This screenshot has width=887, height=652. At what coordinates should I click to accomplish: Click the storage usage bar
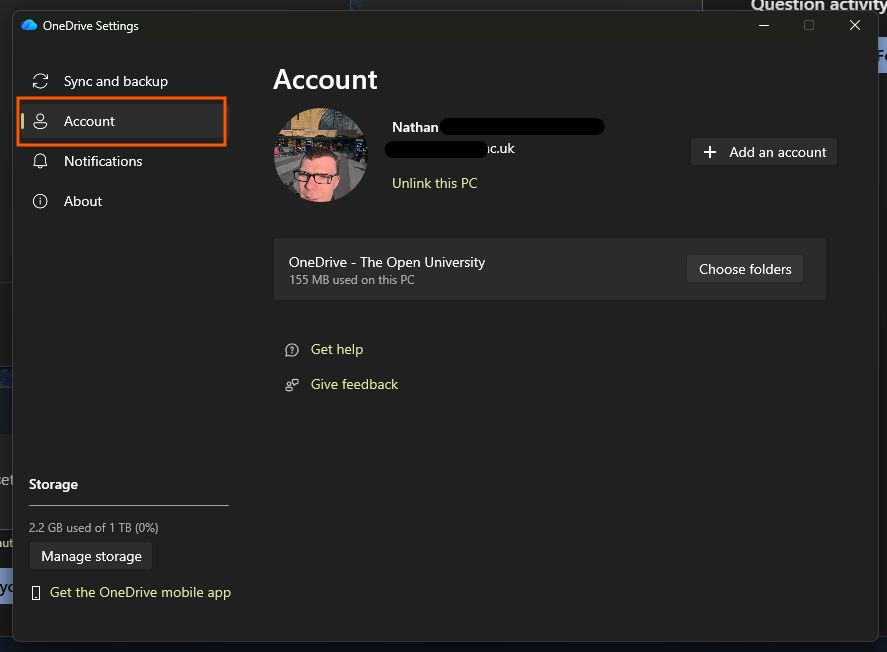129,506
